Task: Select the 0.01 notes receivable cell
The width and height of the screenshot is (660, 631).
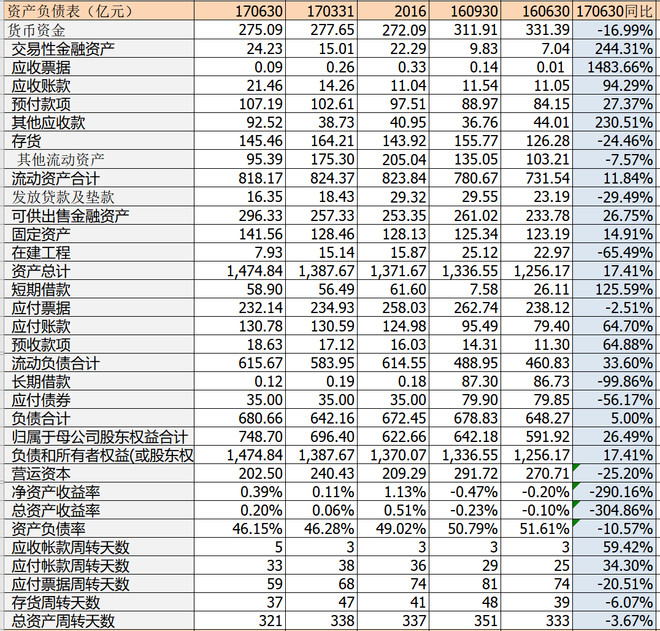Action: tap(536, 67)
